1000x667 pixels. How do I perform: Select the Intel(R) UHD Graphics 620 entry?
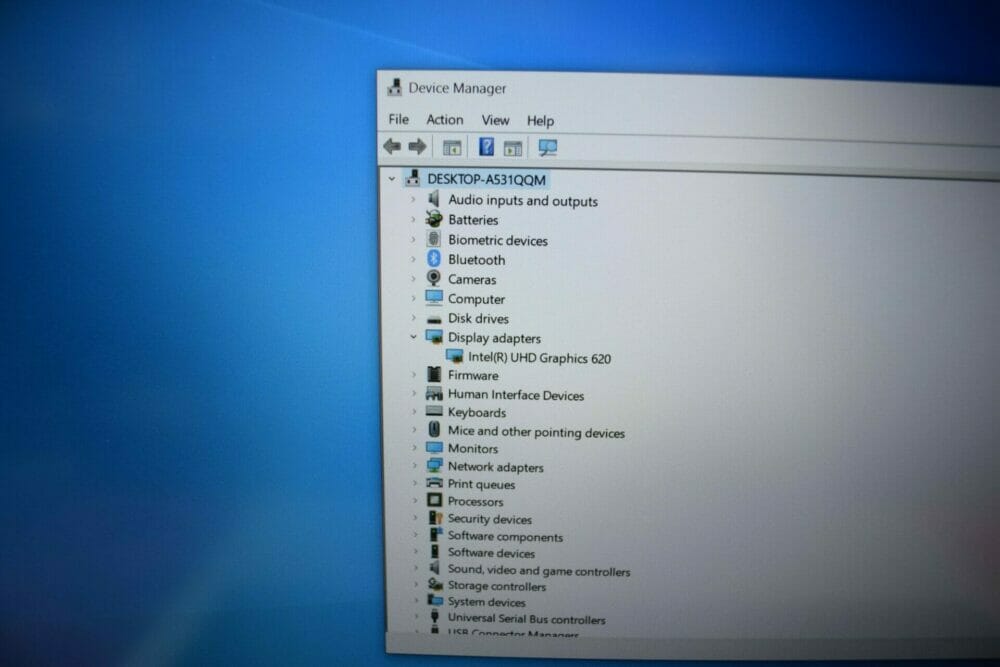click(x=540, y=358)
